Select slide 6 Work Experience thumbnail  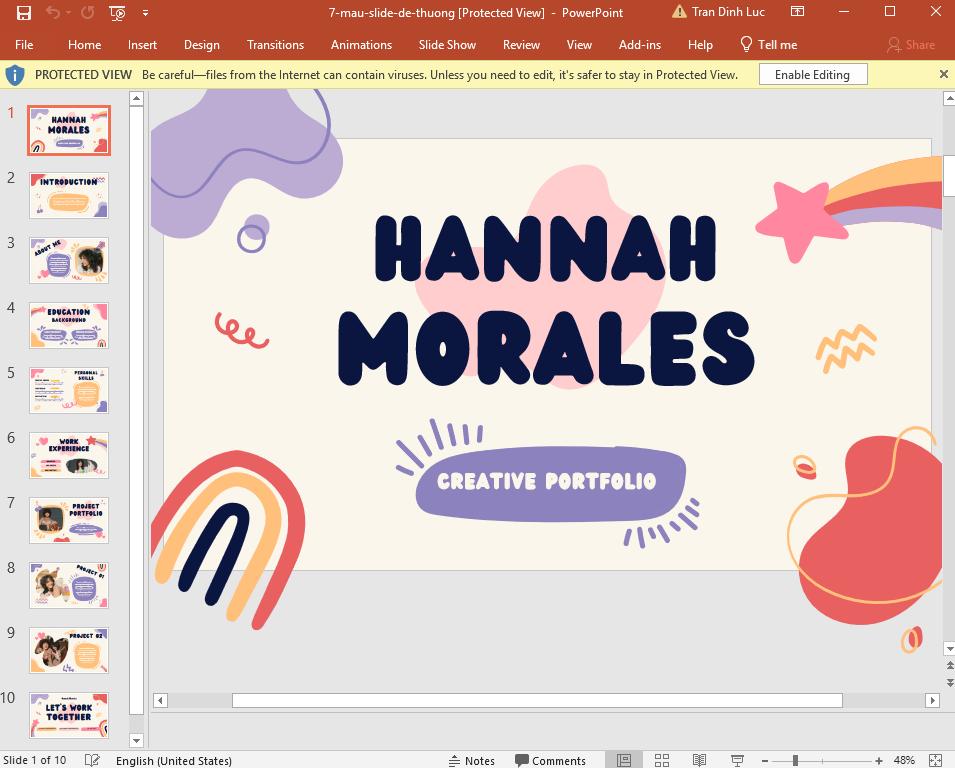tap(68, 455)
